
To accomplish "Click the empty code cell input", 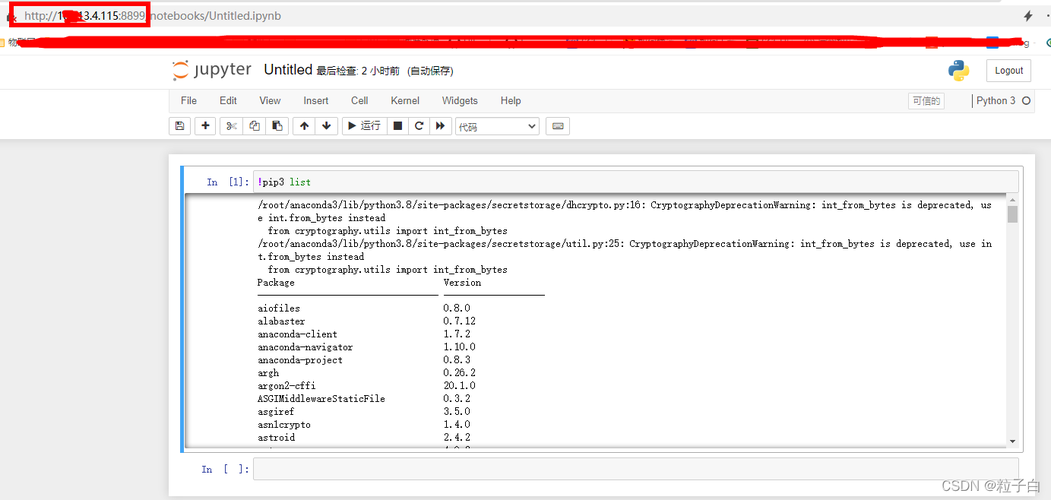I will coord(635,469).
